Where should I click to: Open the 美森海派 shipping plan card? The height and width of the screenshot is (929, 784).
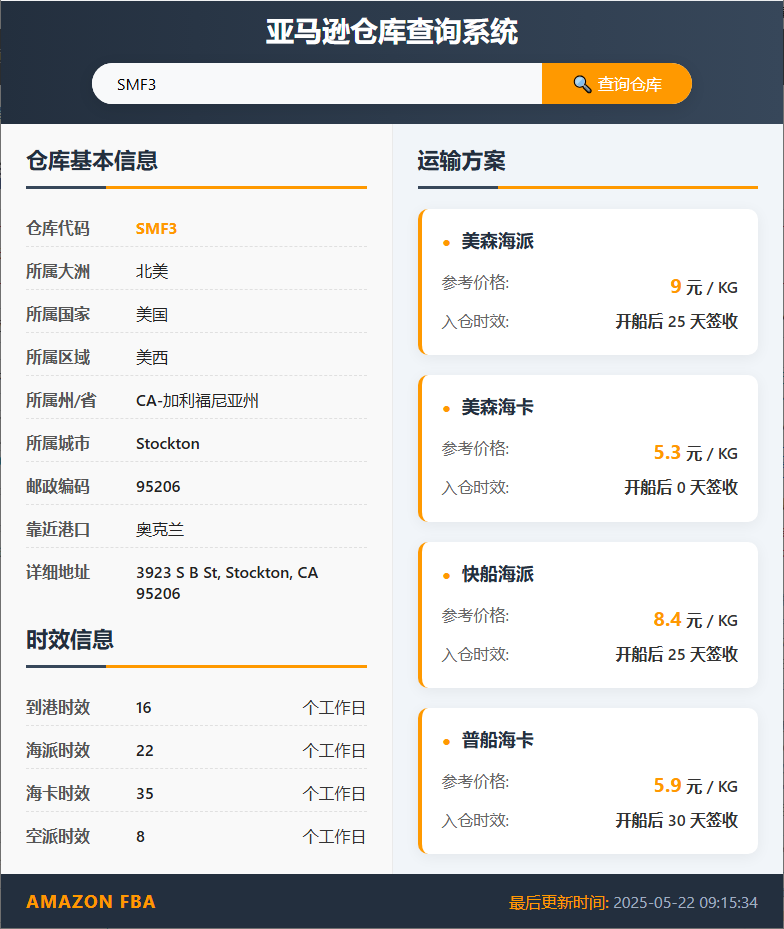[588, 282]
